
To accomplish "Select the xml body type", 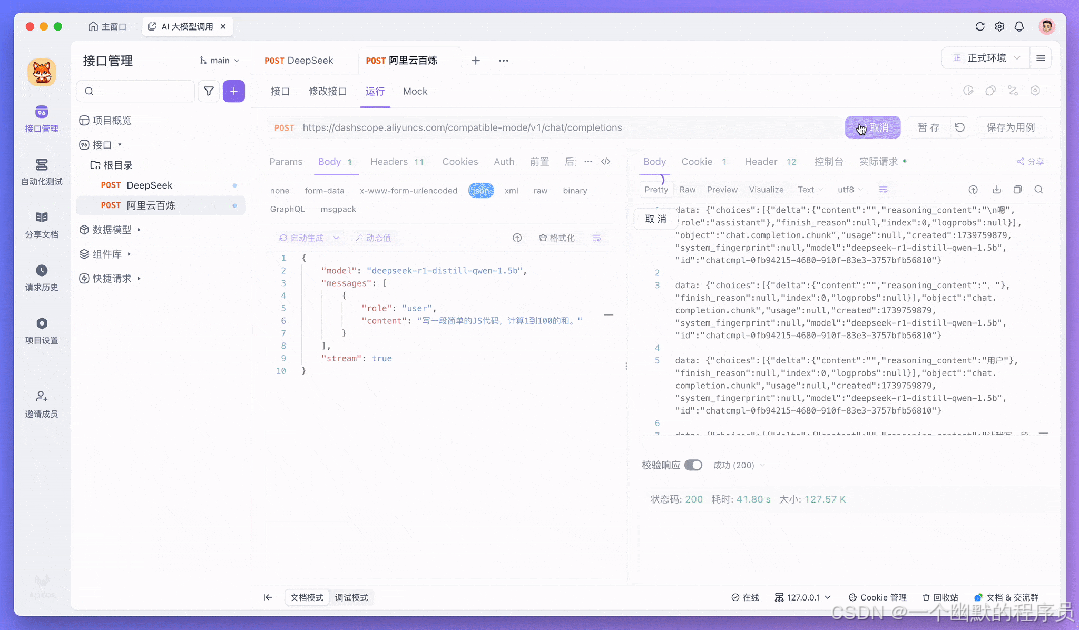I will pyautogui.click(x=511, y=191).
